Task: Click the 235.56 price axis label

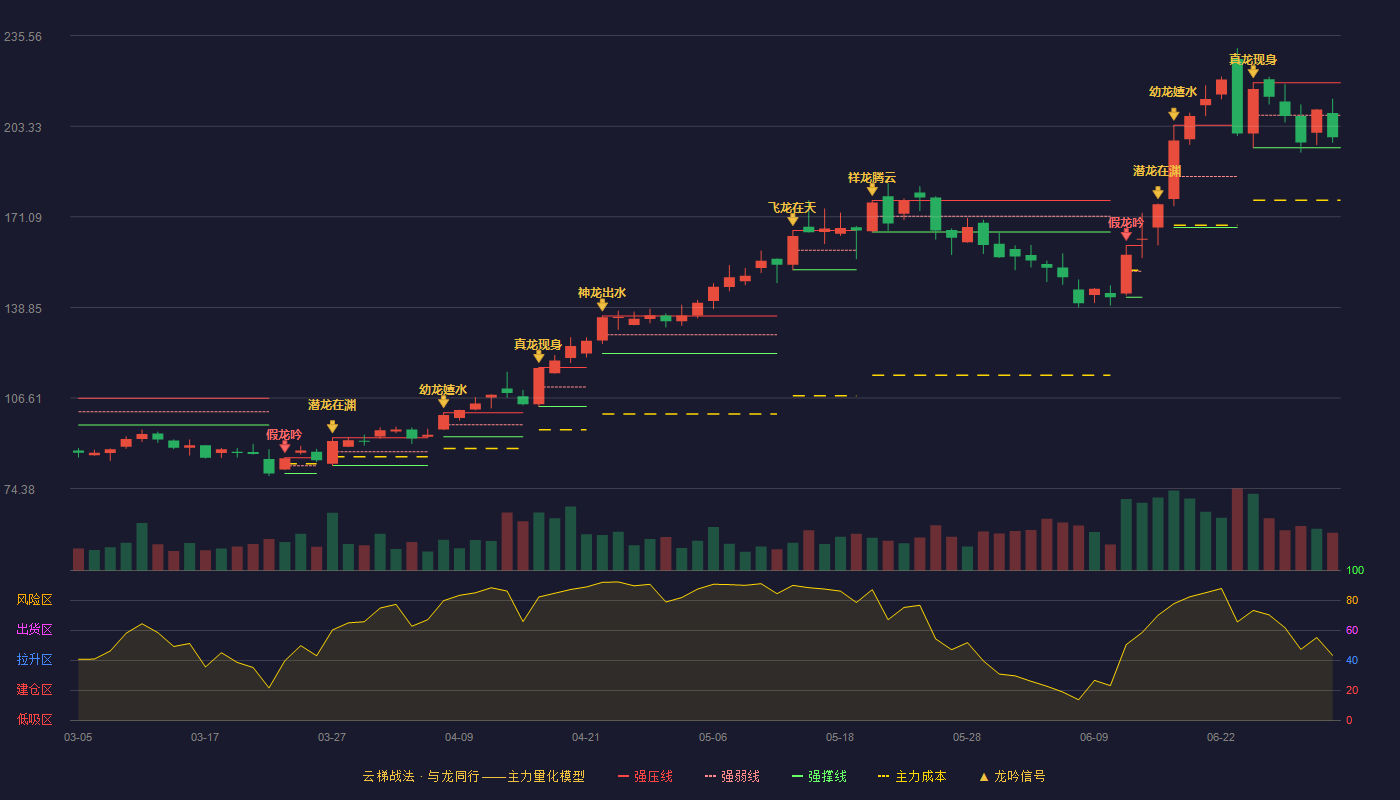Action: [23, 37]
